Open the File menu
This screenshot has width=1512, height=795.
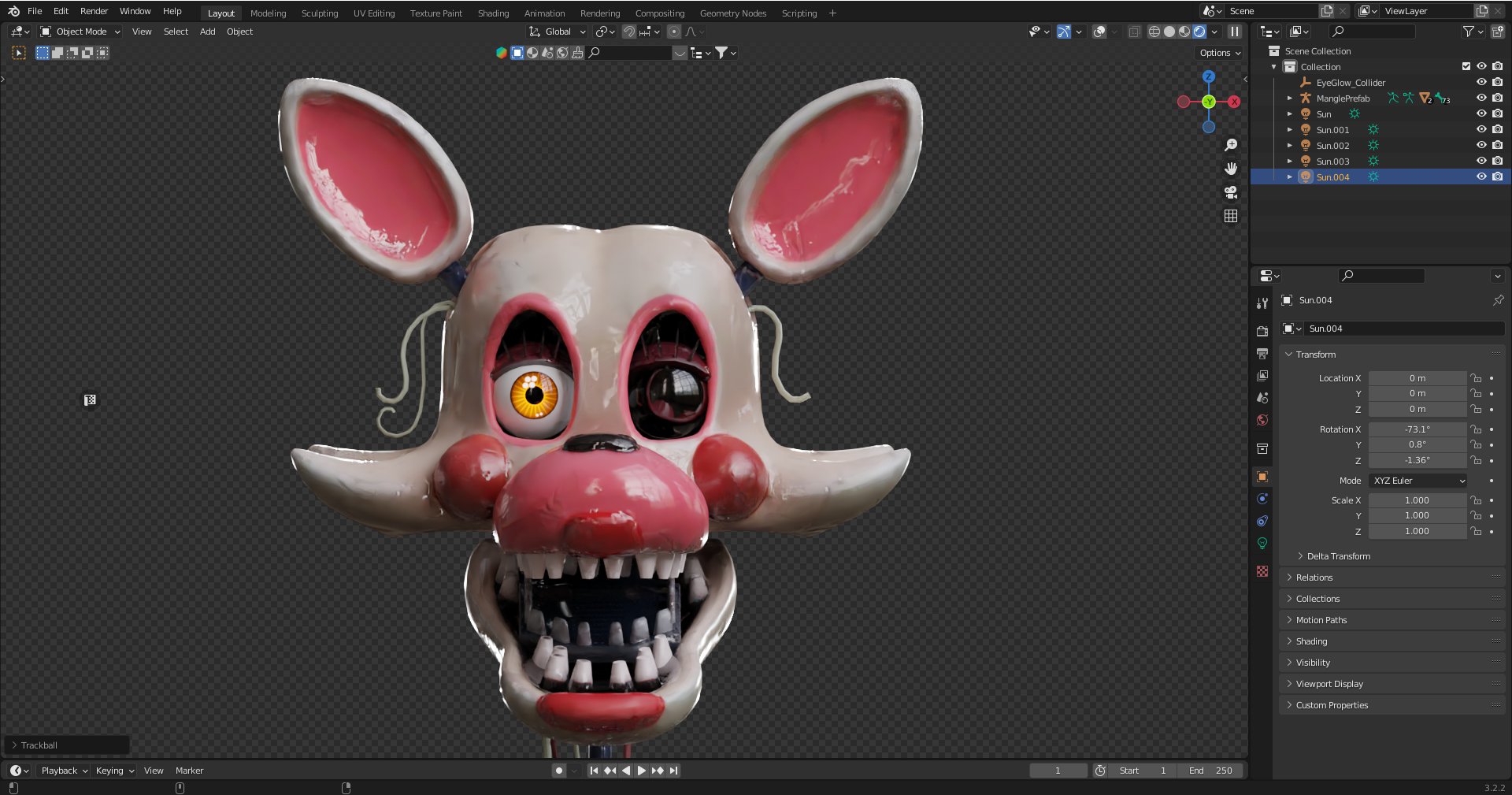coord(35,11)
